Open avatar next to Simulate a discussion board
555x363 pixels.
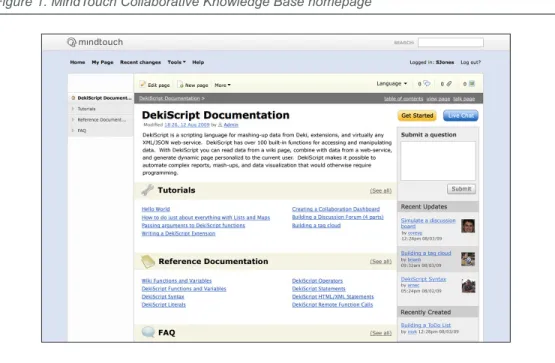(468, 226)
